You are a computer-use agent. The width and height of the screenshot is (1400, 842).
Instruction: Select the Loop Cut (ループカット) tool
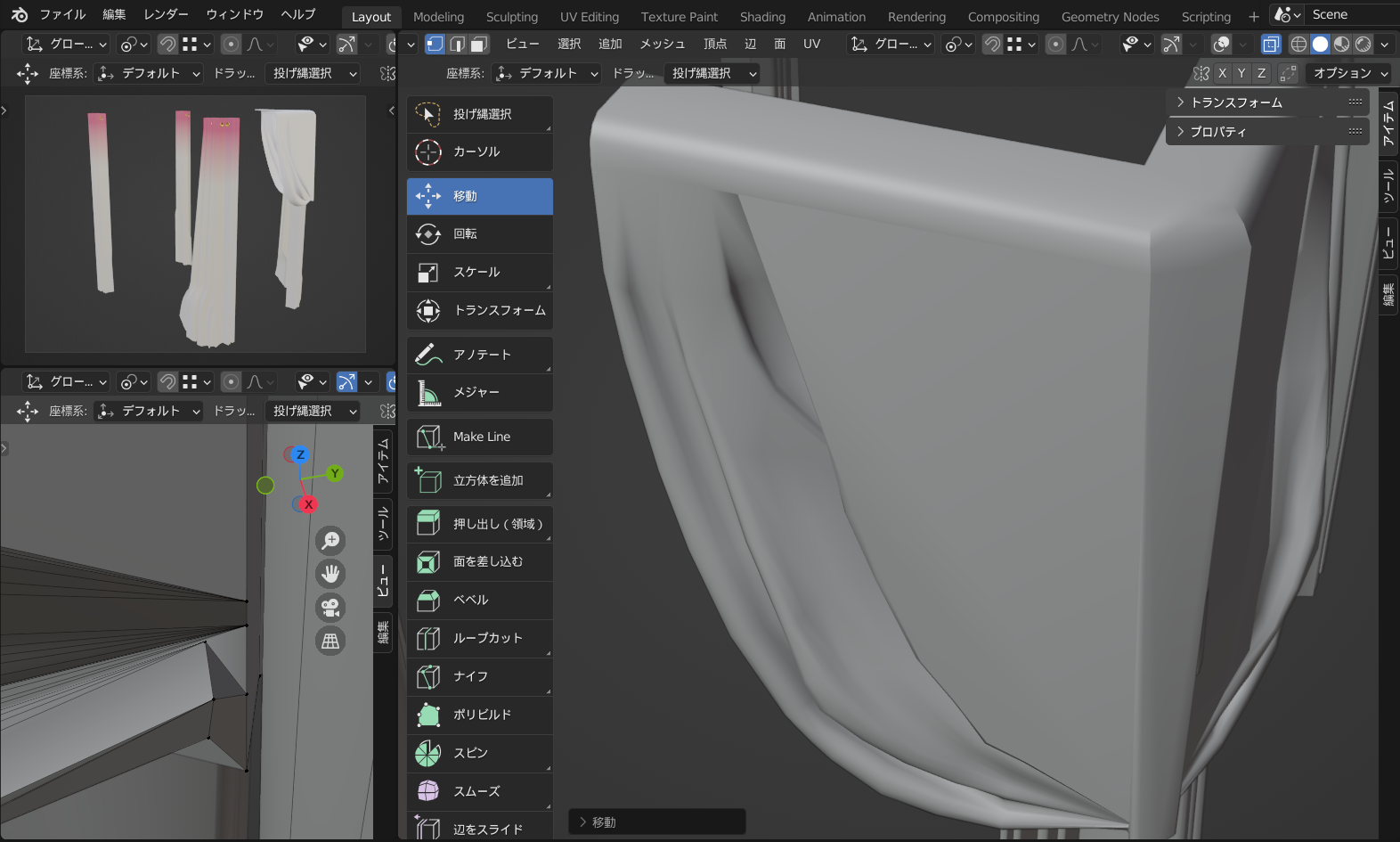(479, 638)
